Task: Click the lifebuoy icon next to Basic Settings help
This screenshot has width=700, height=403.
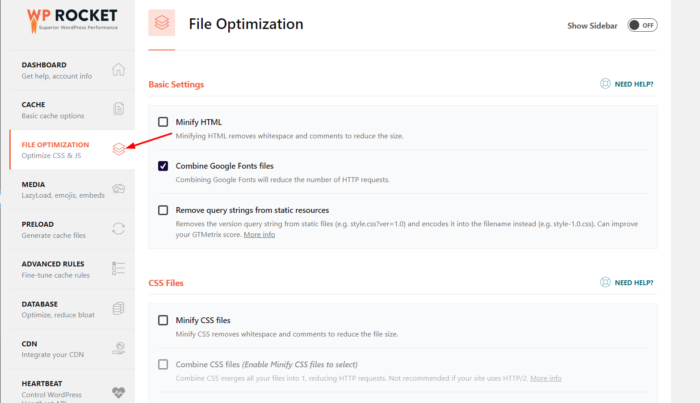Action: click(x=605, y=84)
